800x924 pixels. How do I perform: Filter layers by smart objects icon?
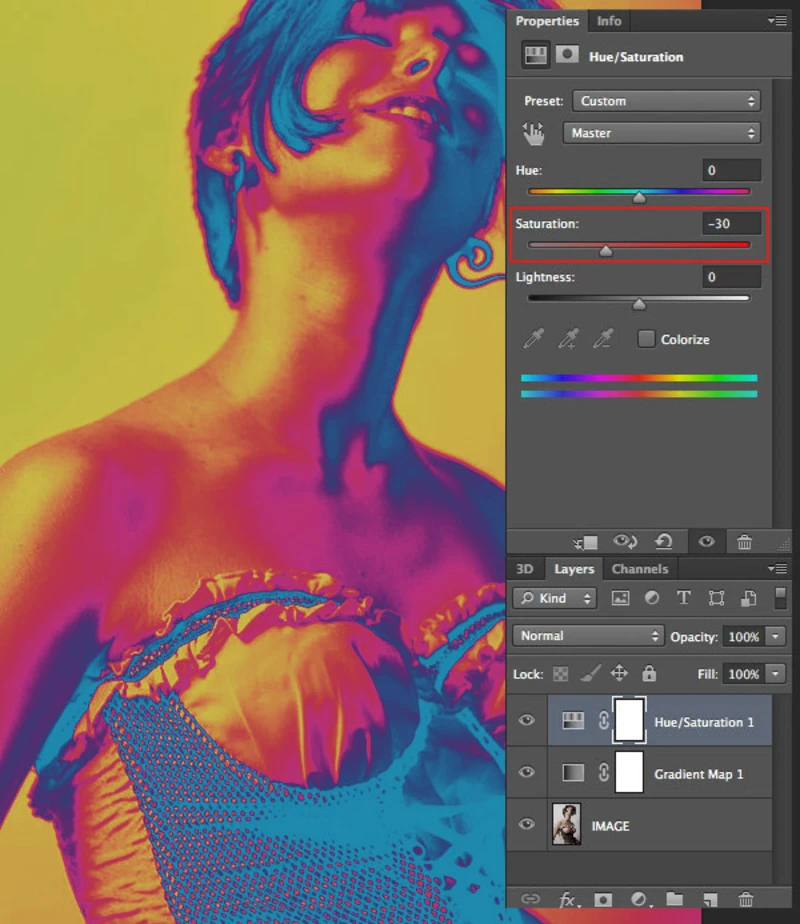(x=749, y=598)
